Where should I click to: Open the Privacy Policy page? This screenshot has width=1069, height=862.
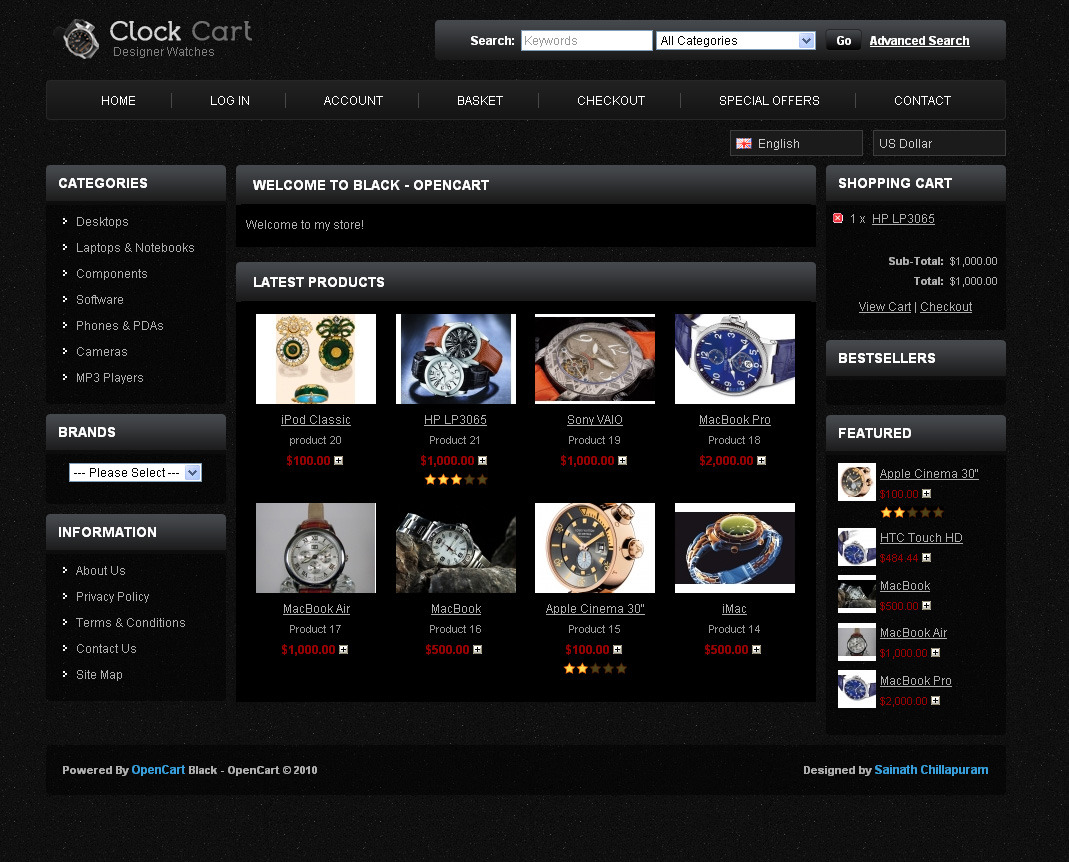[112, 597]
